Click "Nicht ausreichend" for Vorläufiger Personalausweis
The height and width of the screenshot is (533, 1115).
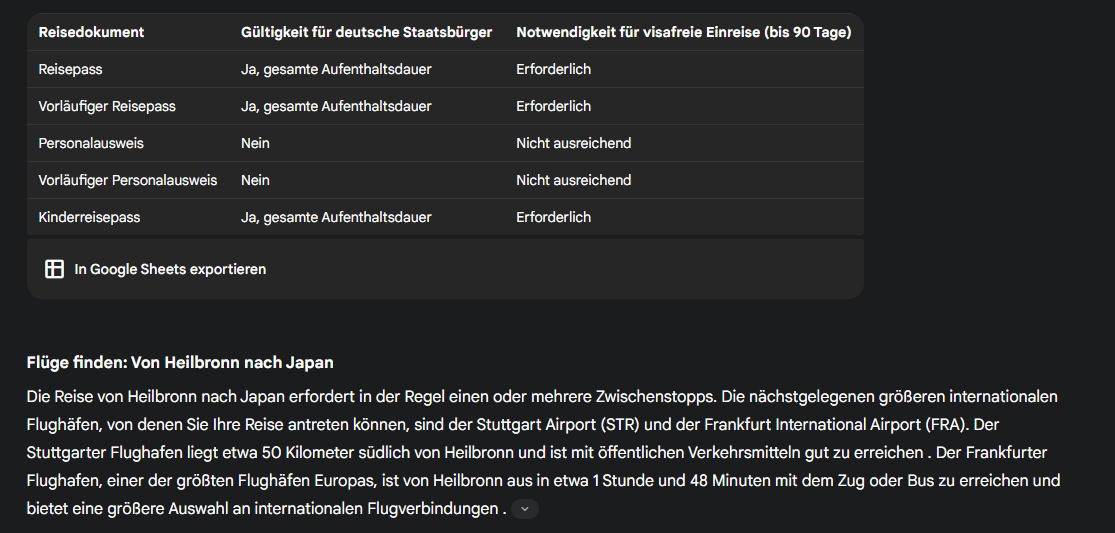[x=573, y=180]
